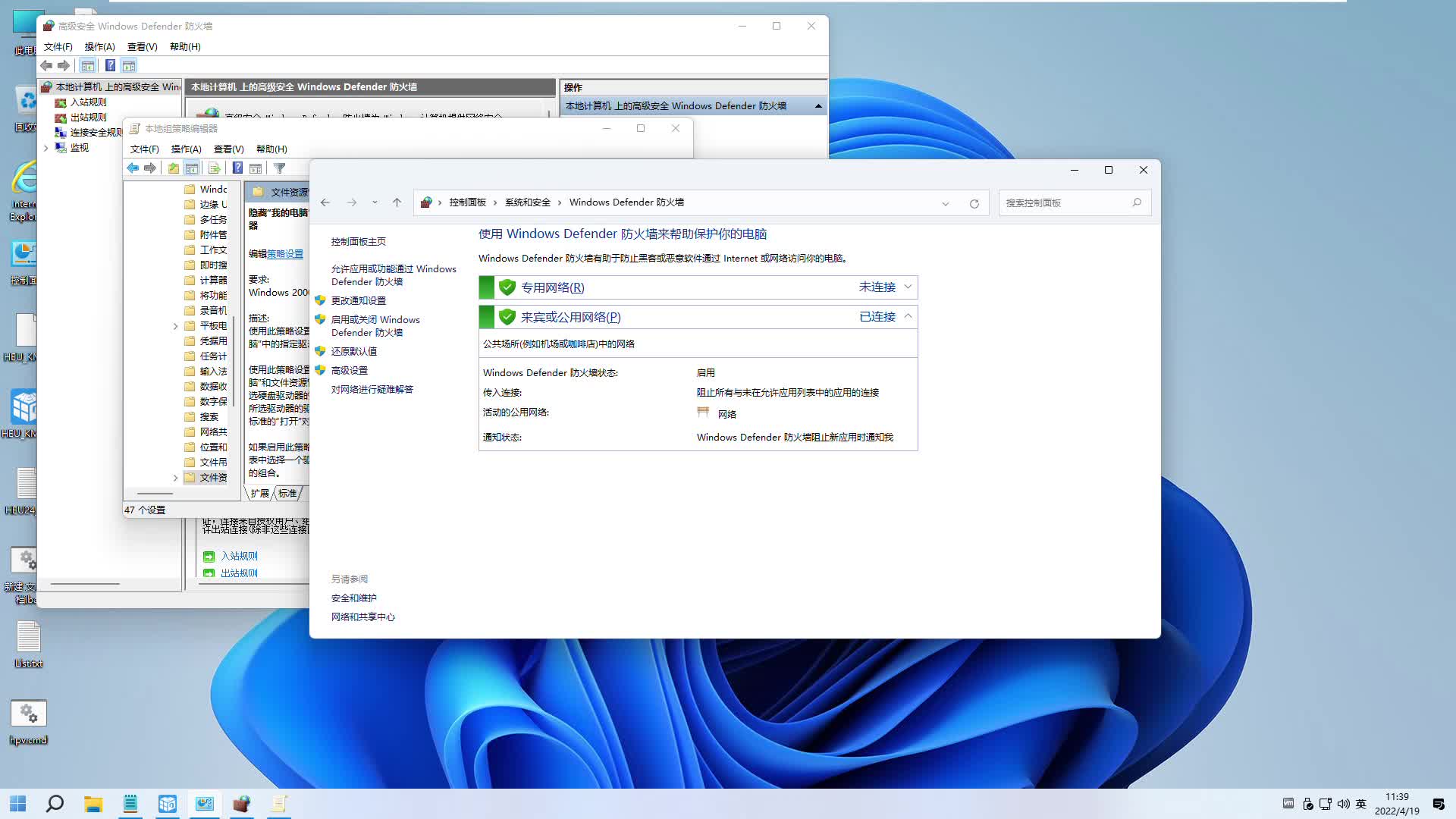The image size is (1456, 819).
Task: Switch to 扩展 tab in group policy editor
Action: coord(260,494)
